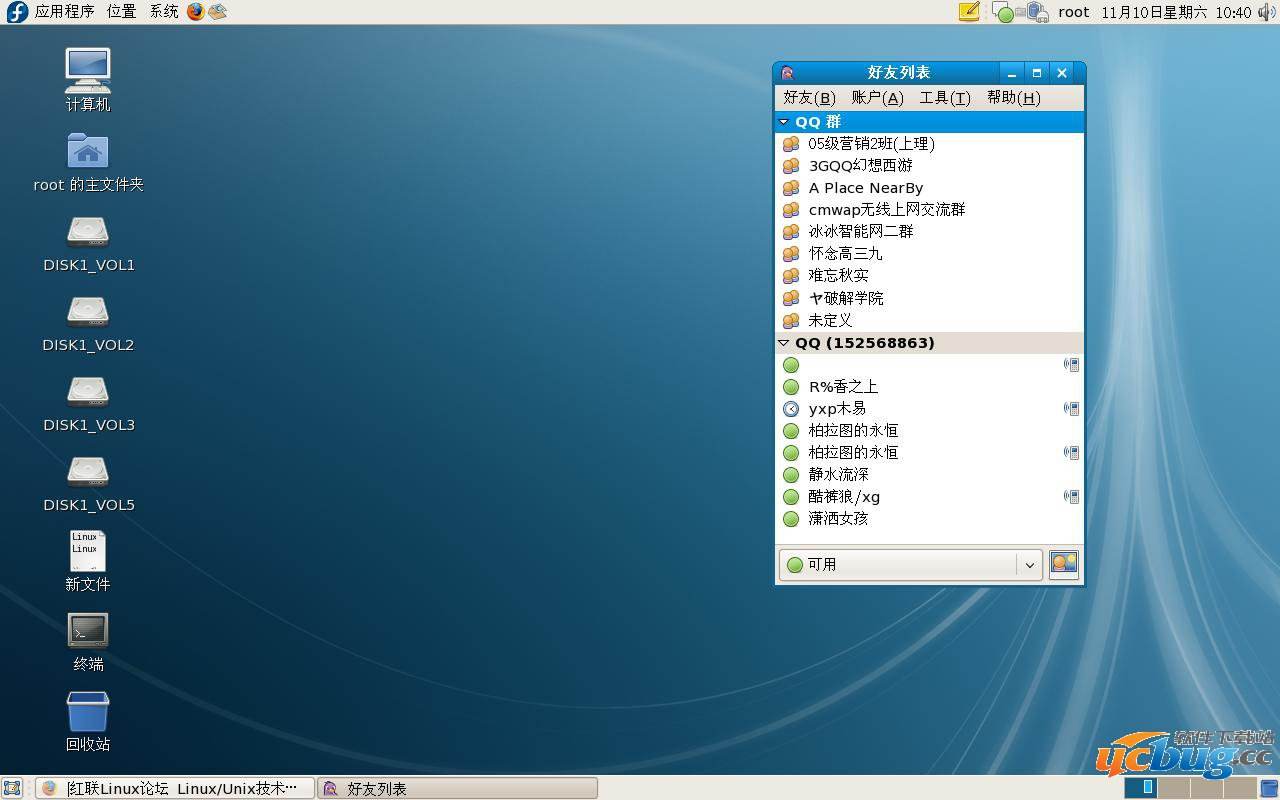
Task: Switch to 红联Linux论坛 Firefox taskbar window
Action: click(175, 788)
